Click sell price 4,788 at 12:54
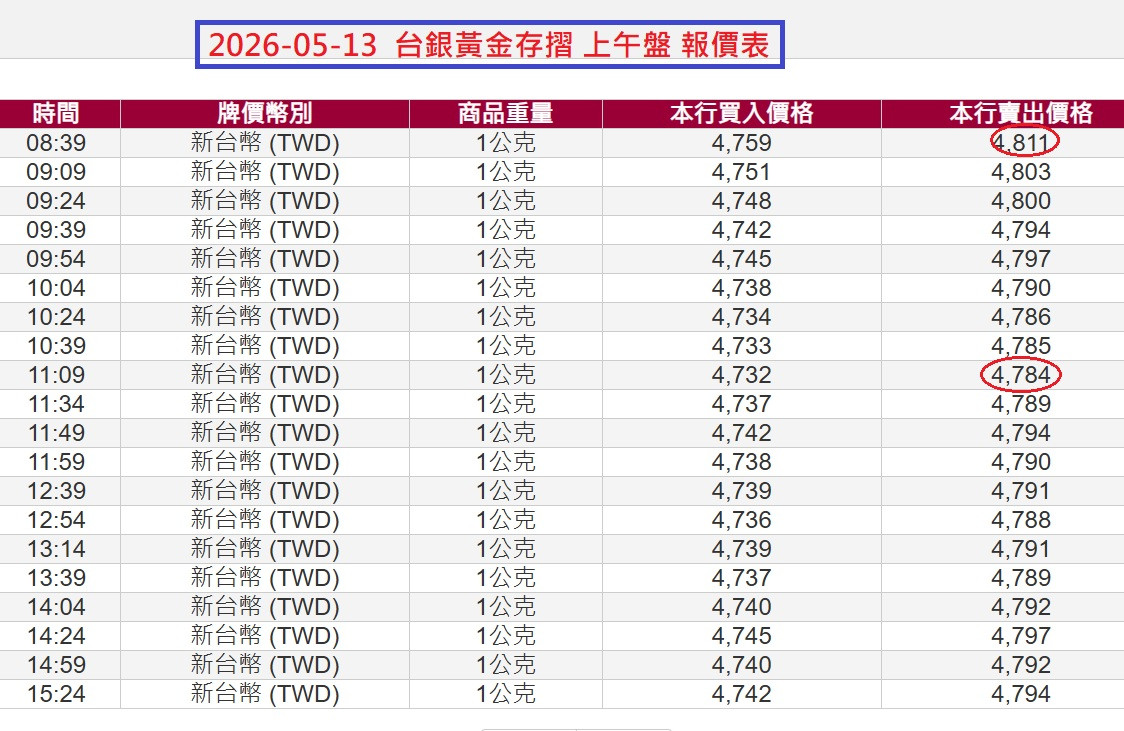Screen dimensions: 1124x731 coord(1021,520)
